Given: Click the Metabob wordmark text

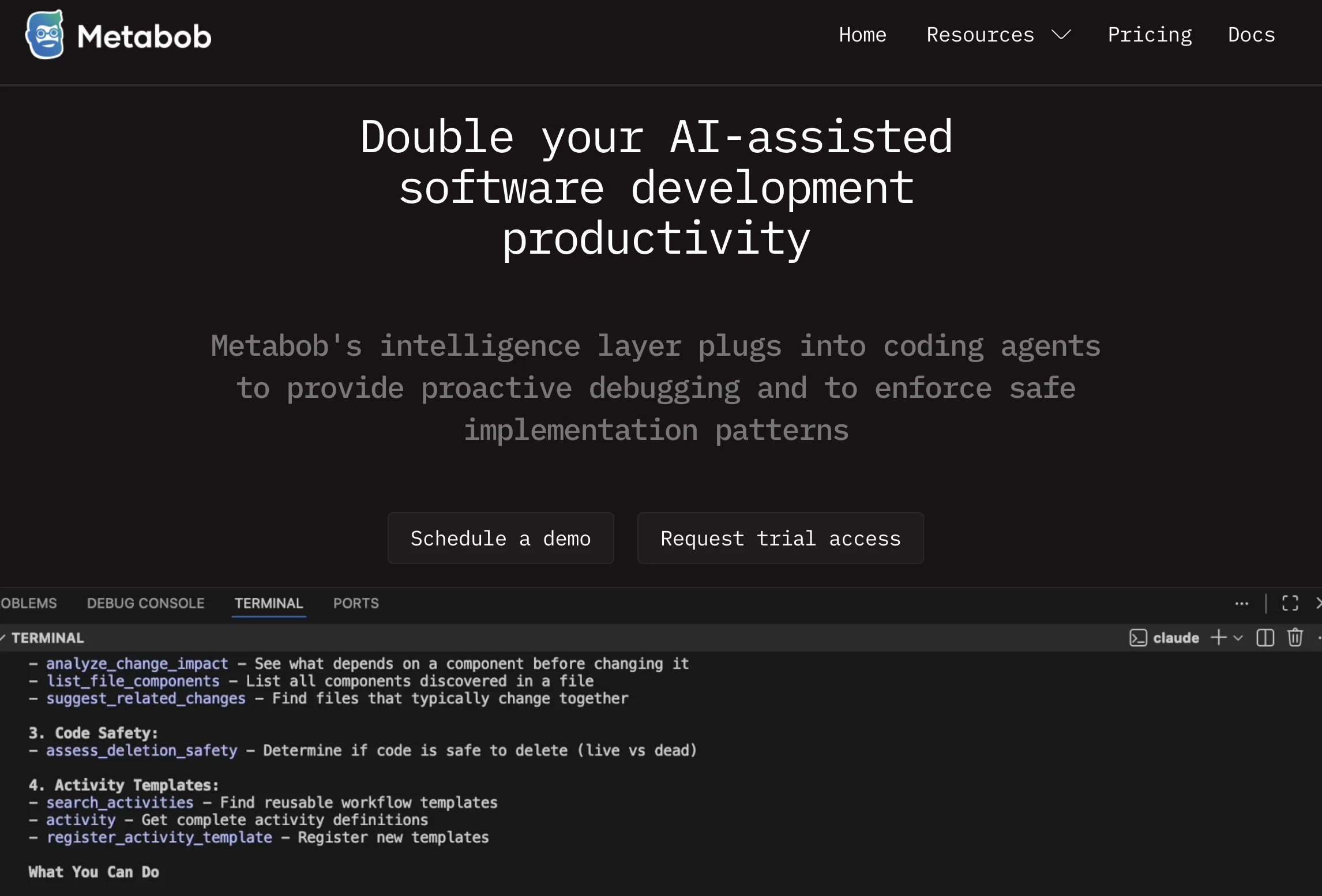Looking at the screenshot, I should [144, 37].
